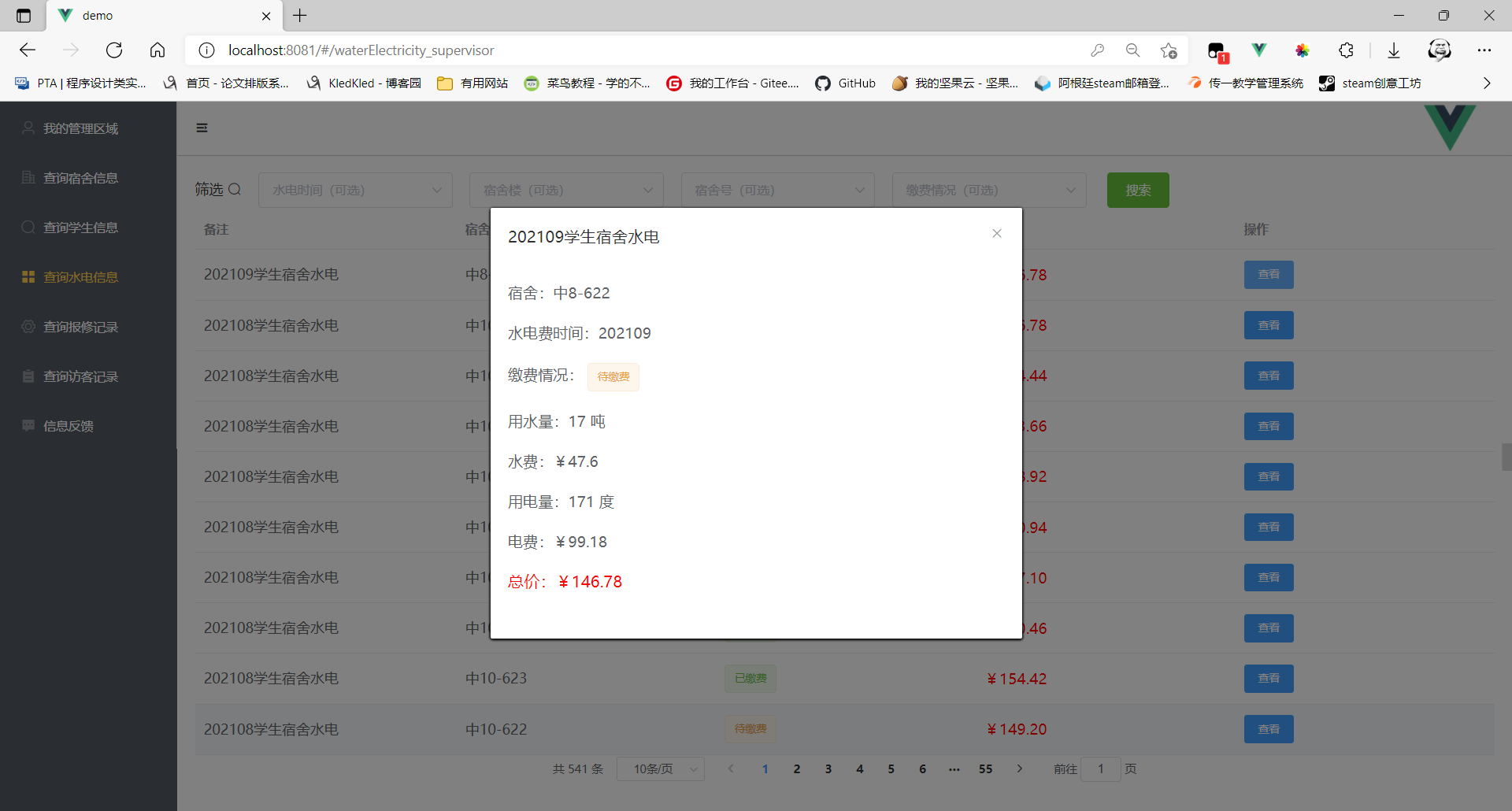Expand 宿舍楼 (可选) dropdown
1512x811 pixels.
pyautogui.click(x=566, y=190)
